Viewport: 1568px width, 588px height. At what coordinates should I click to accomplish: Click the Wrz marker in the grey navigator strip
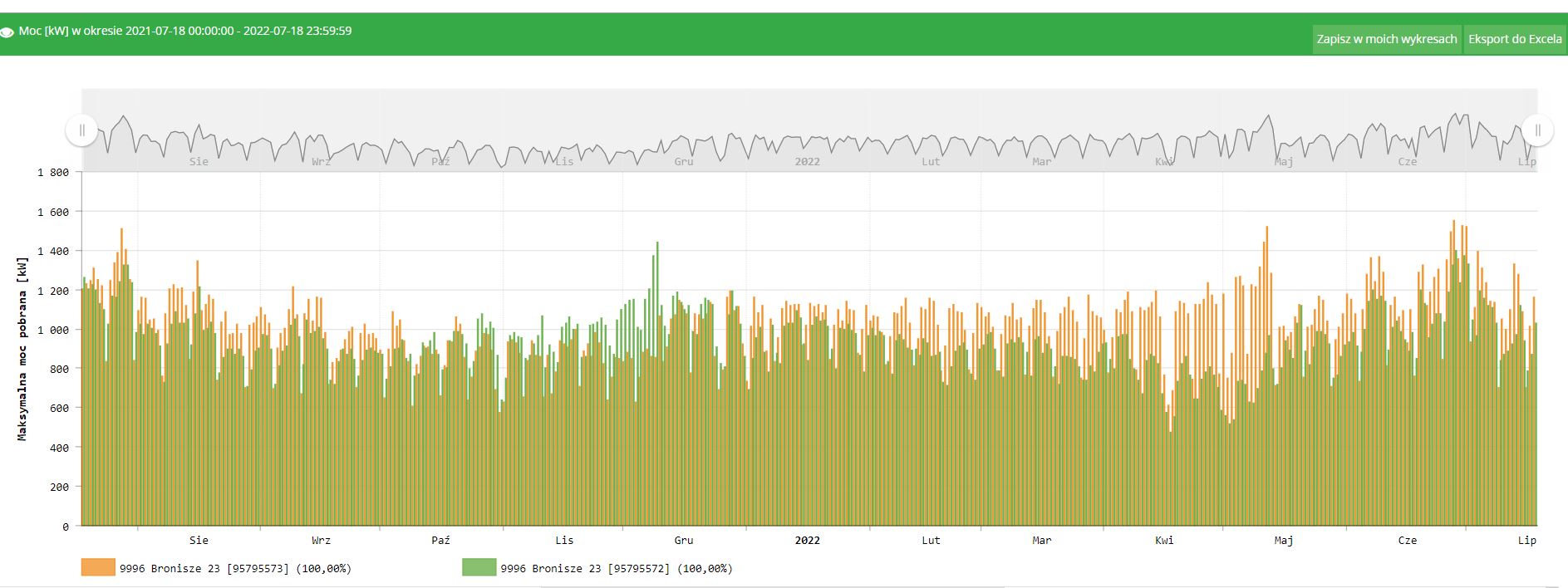[321, 162]
